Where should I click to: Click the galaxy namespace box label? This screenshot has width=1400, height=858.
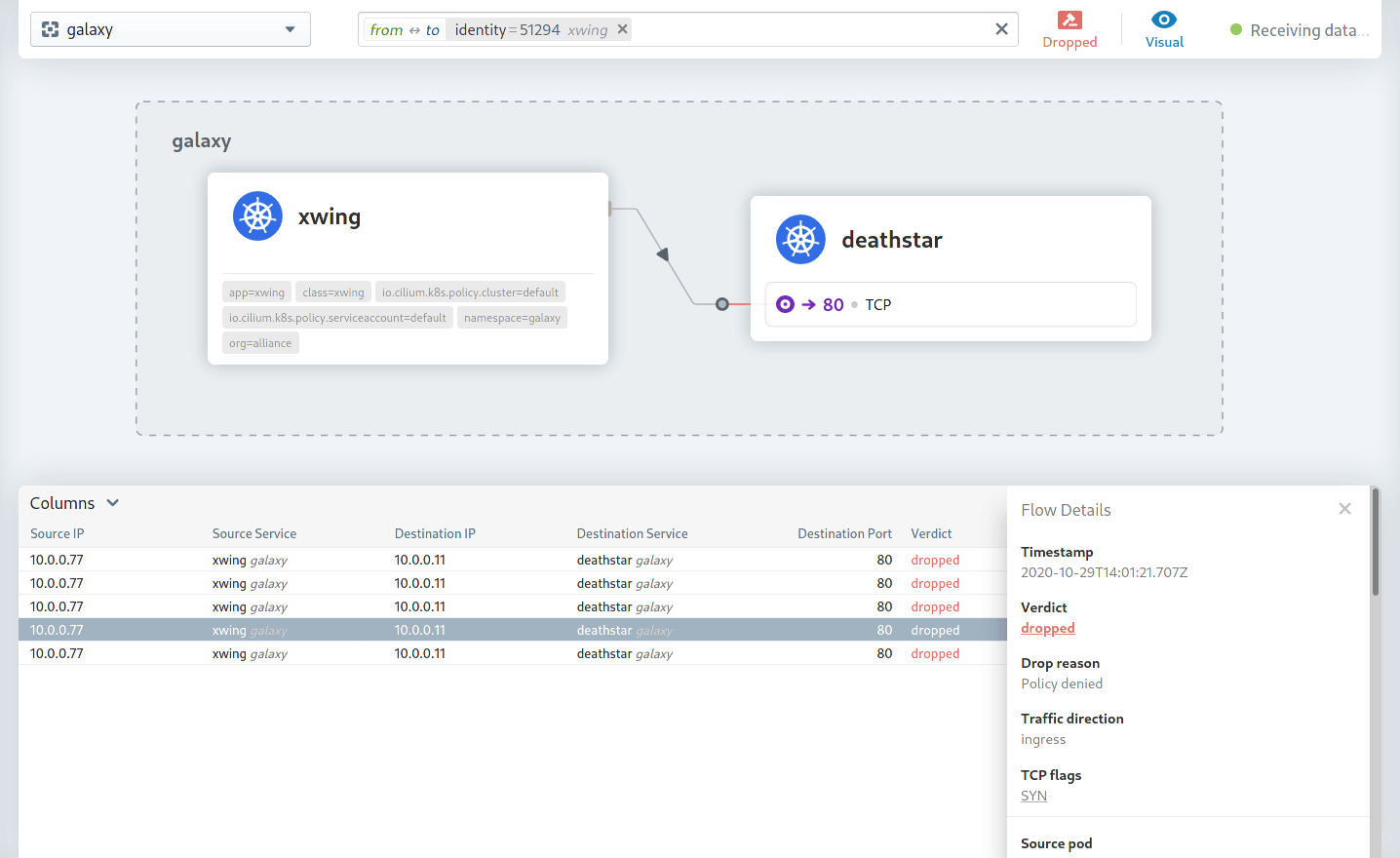(x=202, y=141)
